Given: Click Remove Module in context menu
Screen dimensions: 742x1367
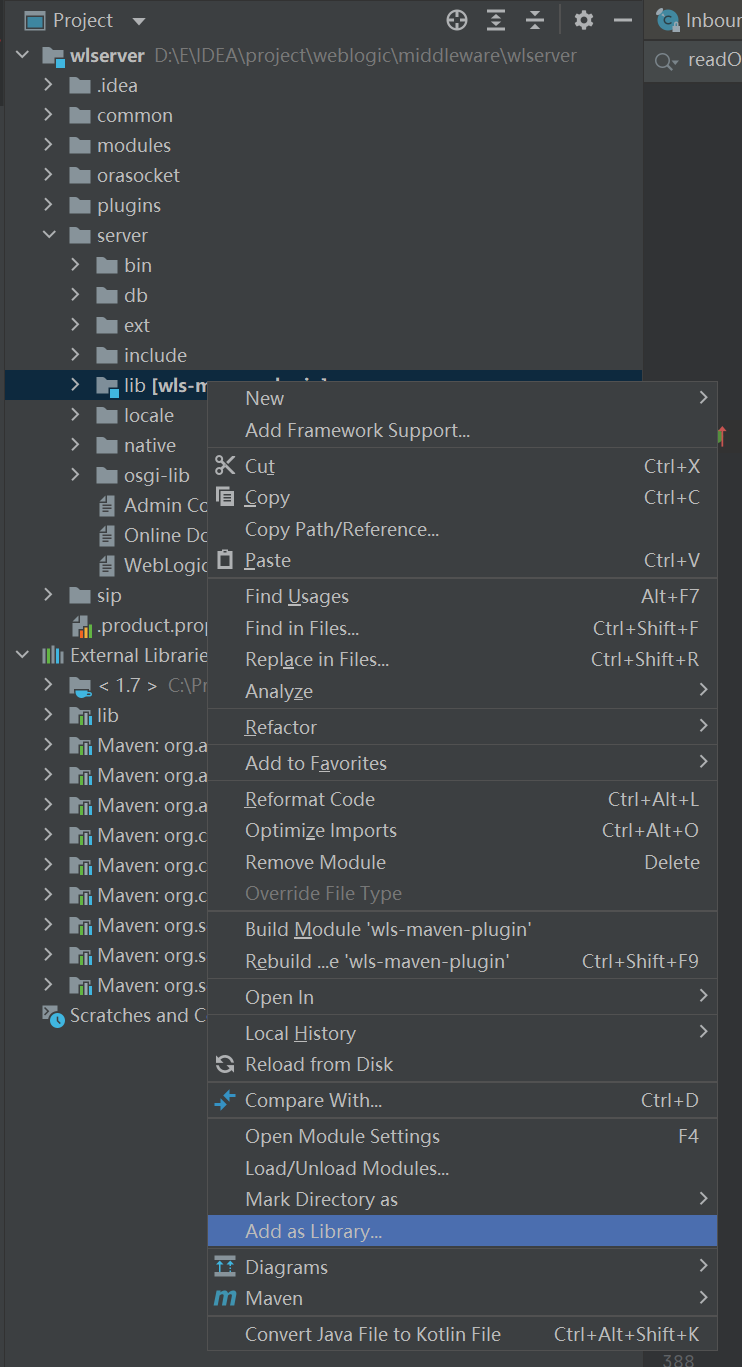Looking at the screenshot, I should pos(315,862).
